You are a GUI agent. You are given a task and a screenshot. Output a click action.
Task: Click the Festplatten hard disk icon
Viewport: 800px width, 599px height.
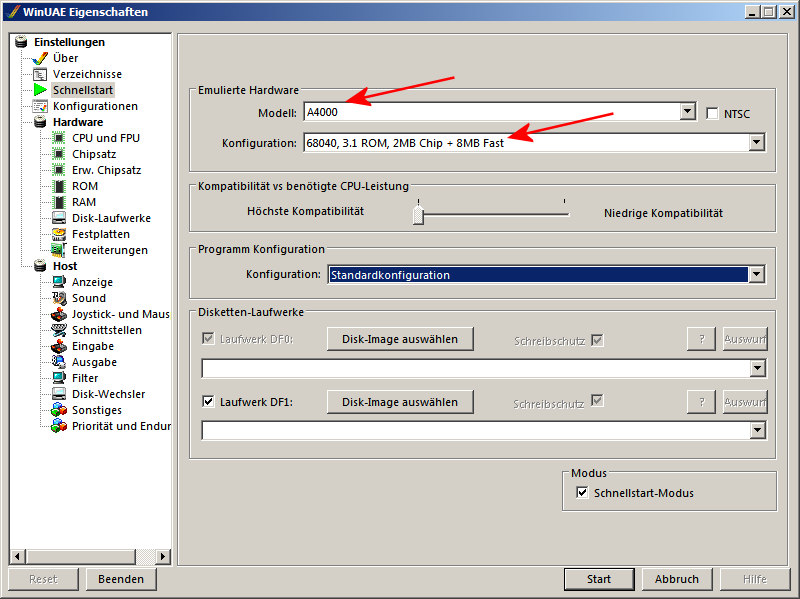point(59,234)
